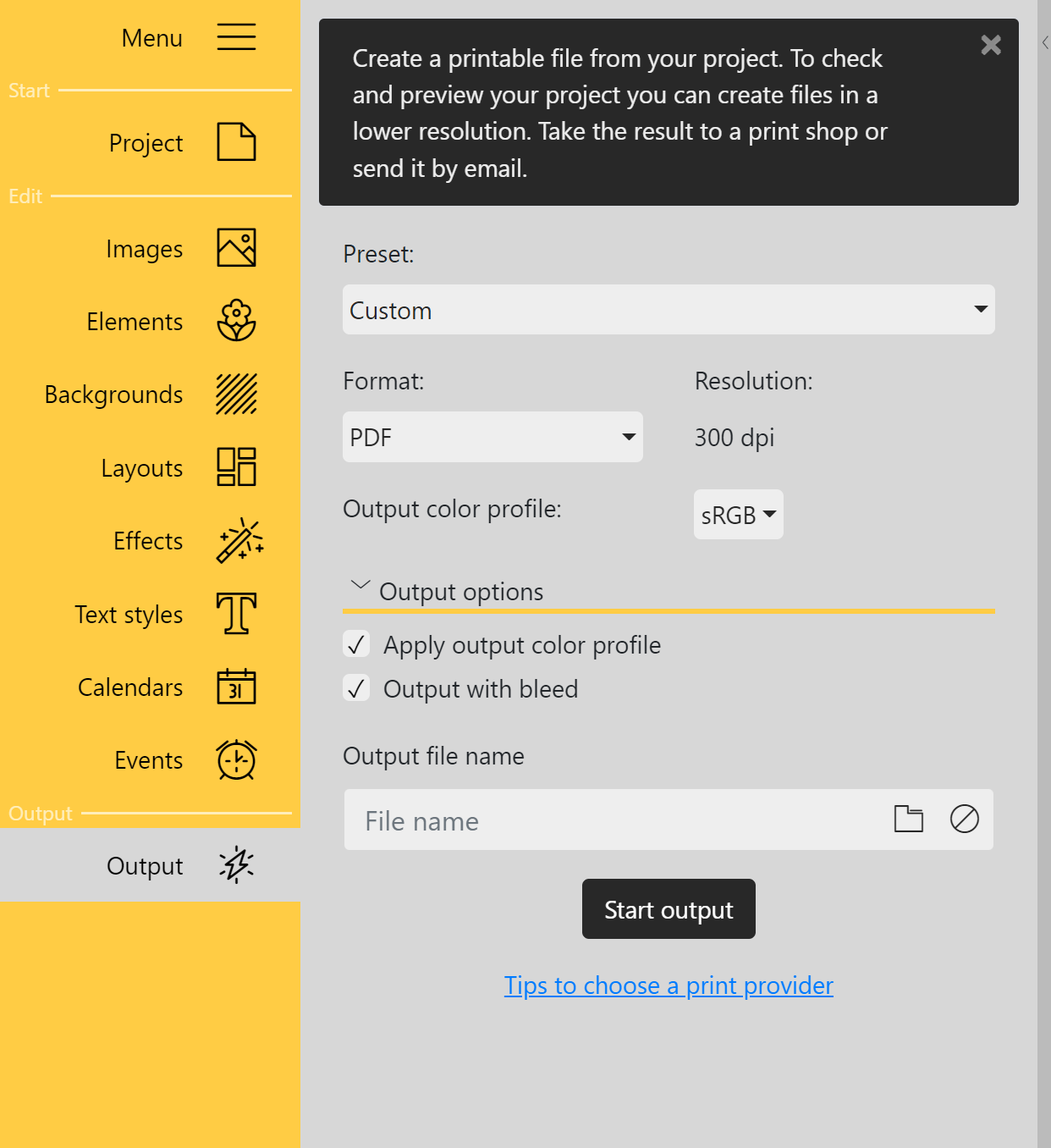The width and height of the screenshot is (1051, 1148).
Task: Open the Menu from the sidebar
Action: [235, 37]
